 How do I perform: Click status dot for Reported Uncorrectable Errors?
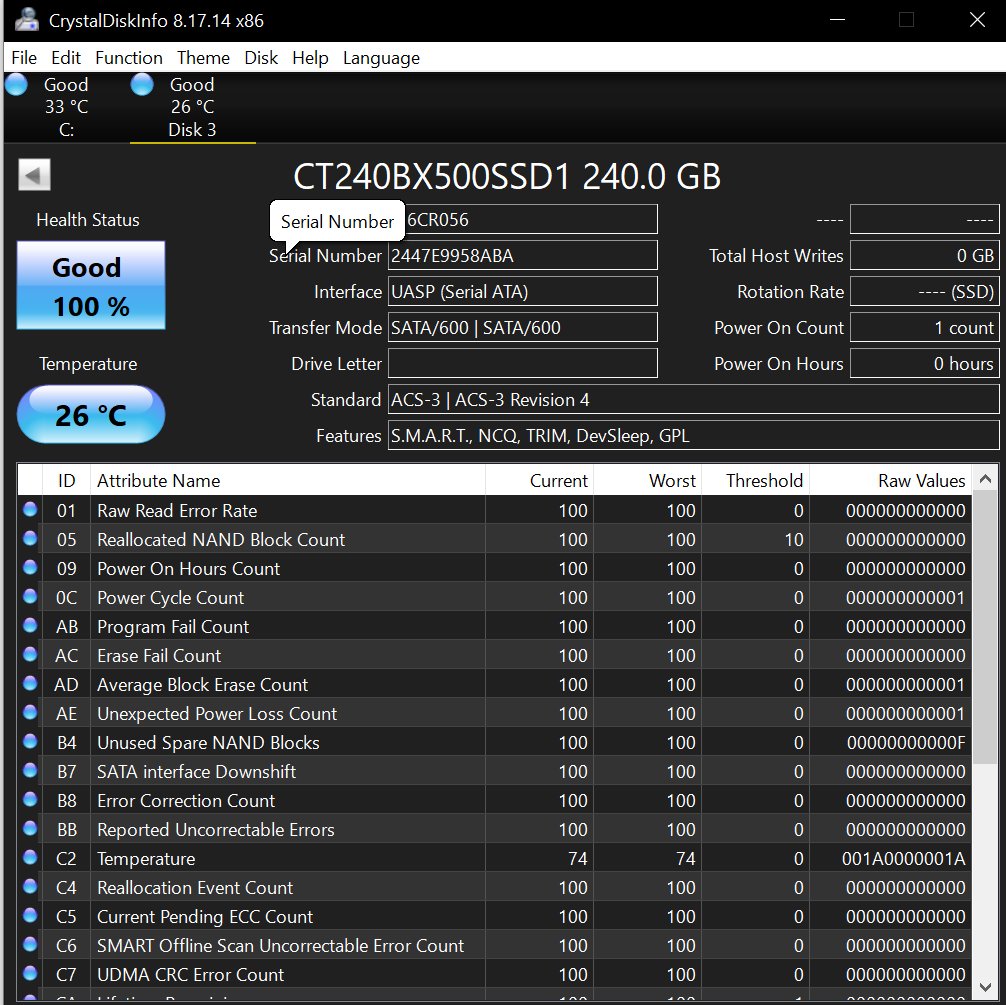point(30,829)
